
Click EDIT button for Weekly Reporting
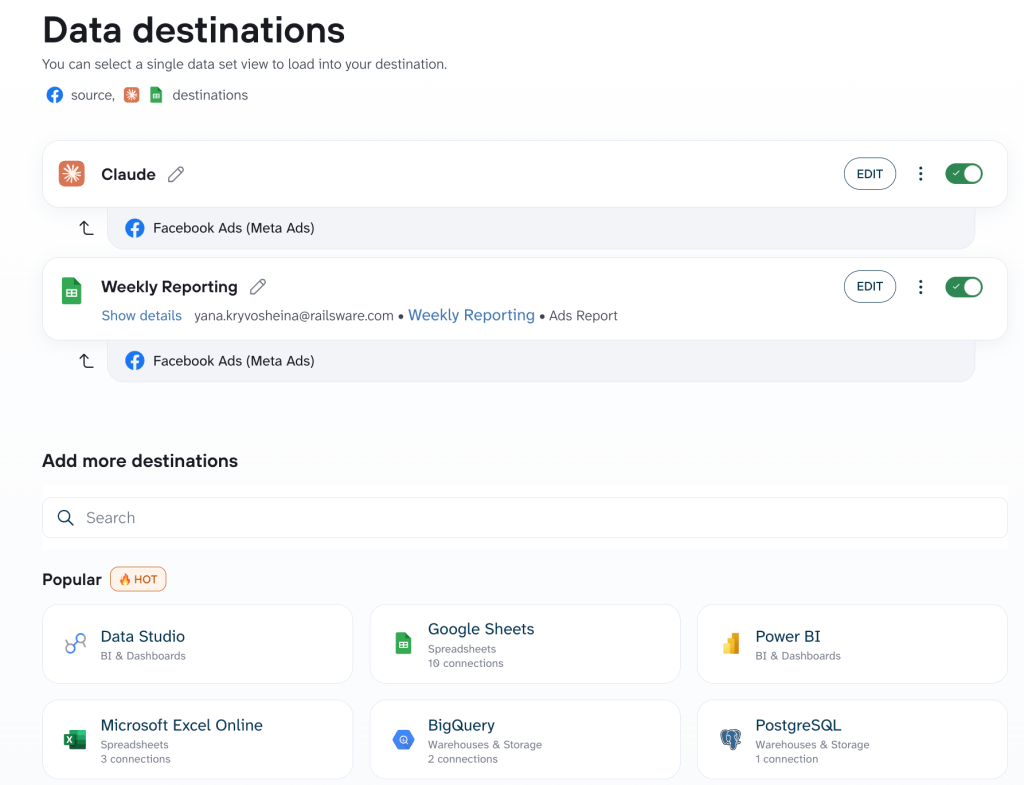click(870, 287)
